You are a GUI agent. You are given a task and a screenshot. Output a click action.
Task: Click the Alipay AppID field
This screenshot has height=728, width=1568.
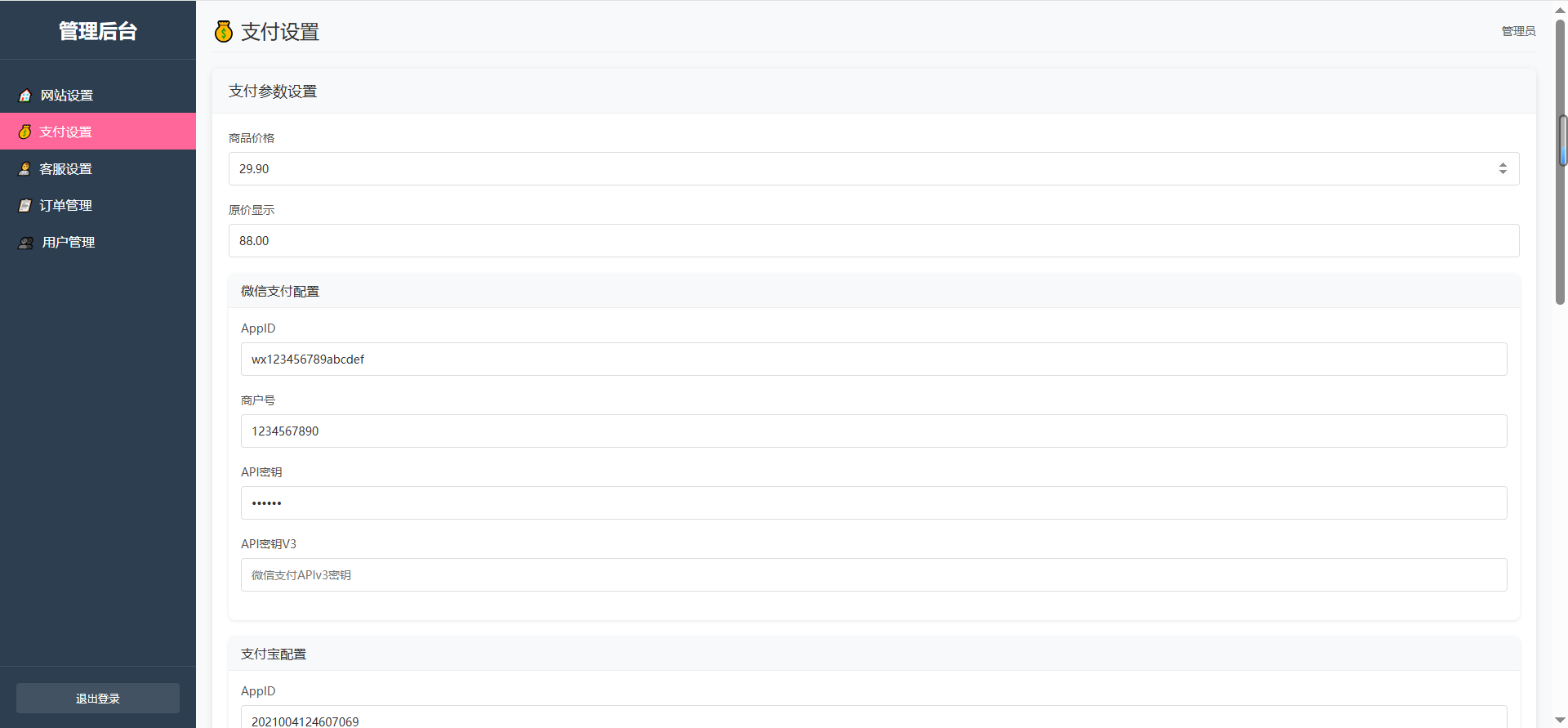(874, 717)
